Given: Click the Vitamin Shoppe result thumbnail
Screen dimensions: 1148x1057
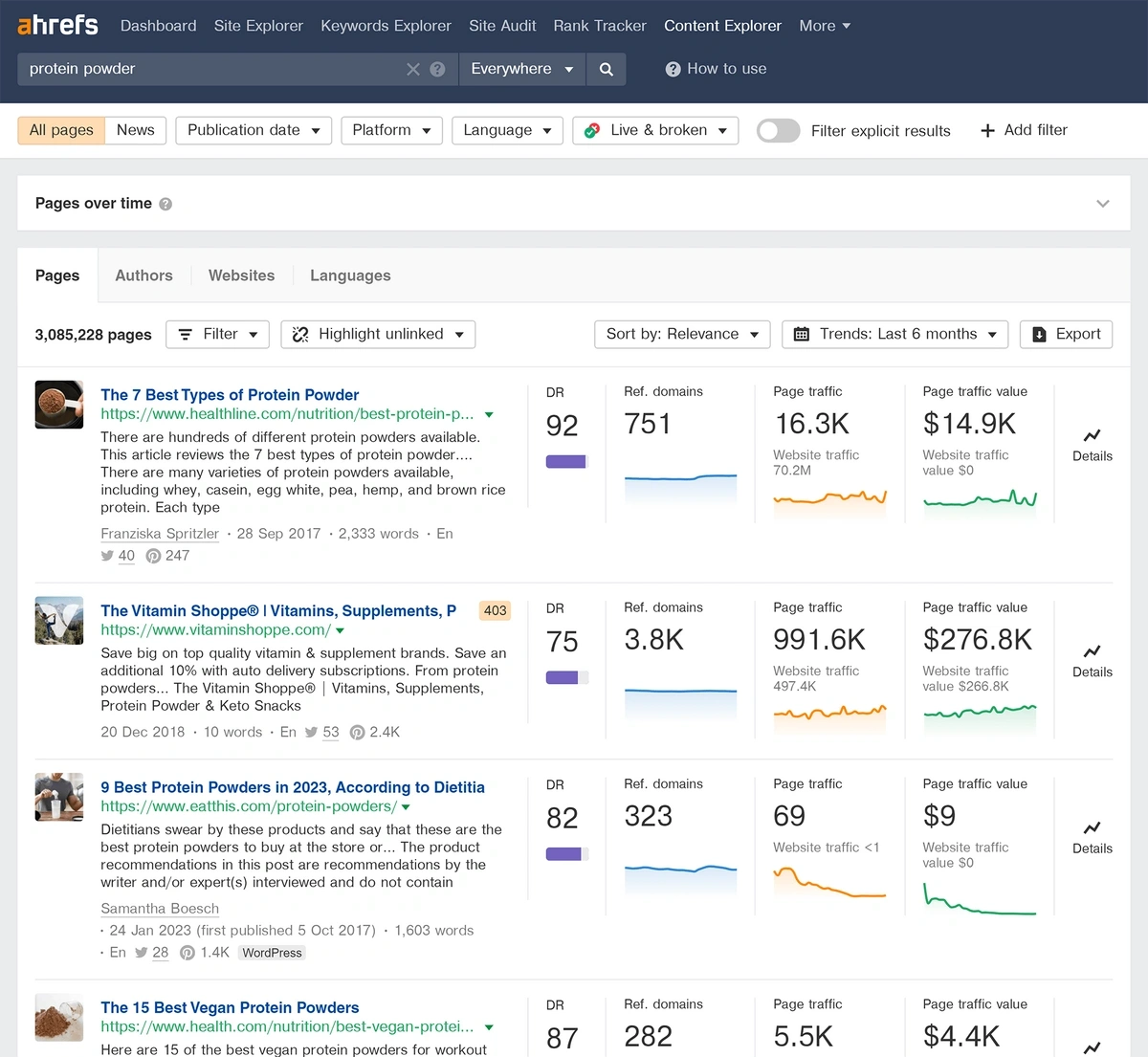Looking at the screenshot, I should (x=59, y=621).
